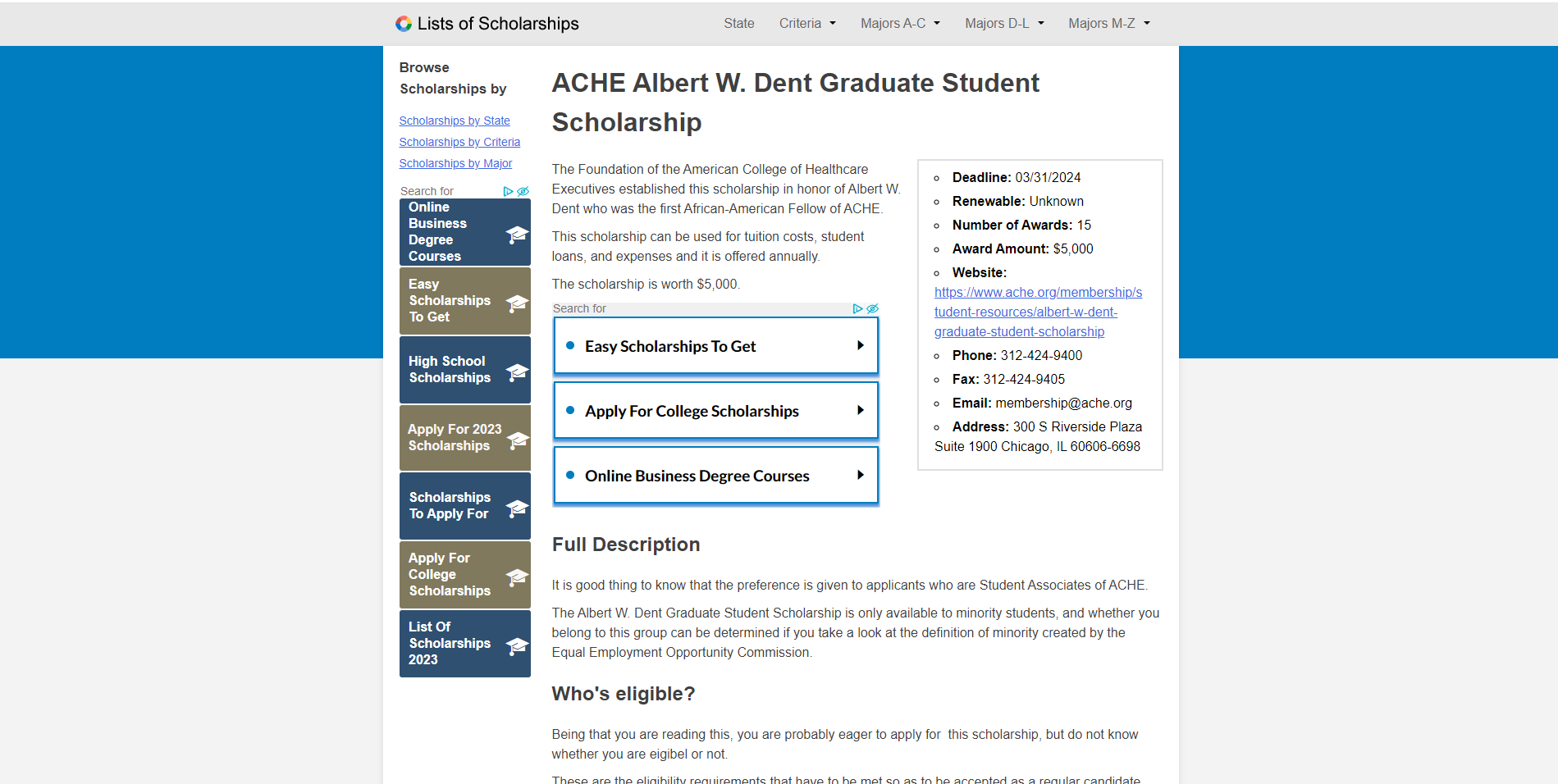Open the State menu item
Image resolution: width=1558 pixels, height=784 pixels.
[x=738, y=24]
